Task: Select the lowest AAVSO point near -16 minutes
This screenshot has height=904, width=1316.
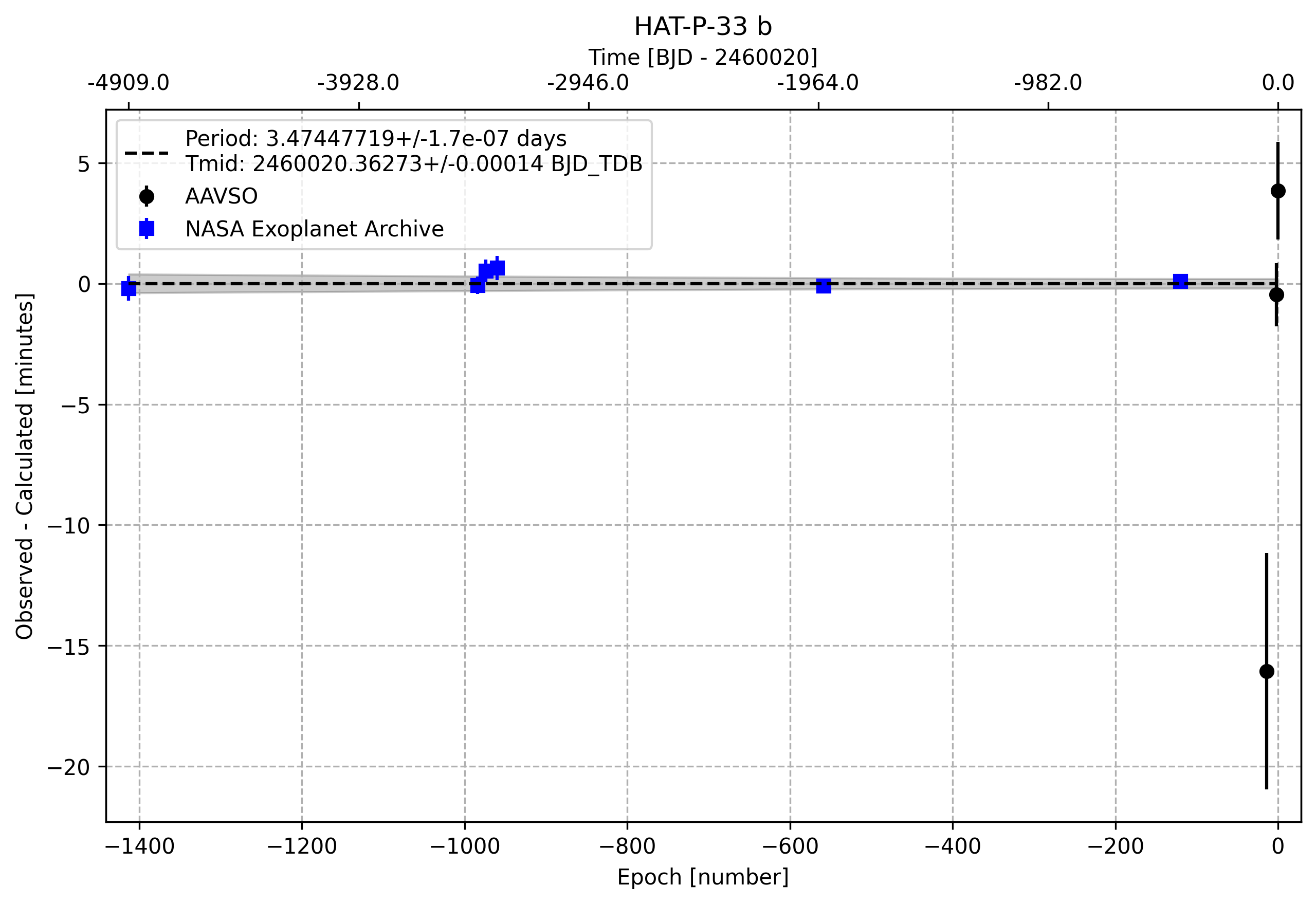Action: (x=1267, y=672)
